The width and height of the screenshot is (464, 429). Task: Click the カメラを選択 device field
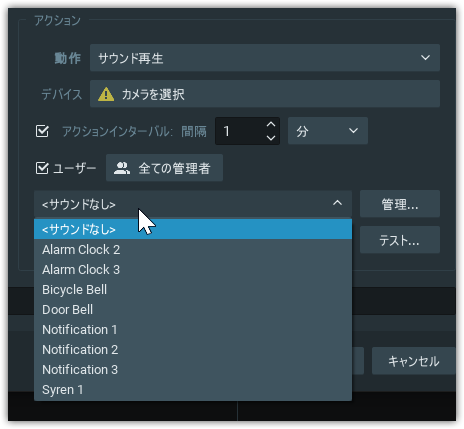[x=265, y=94]
